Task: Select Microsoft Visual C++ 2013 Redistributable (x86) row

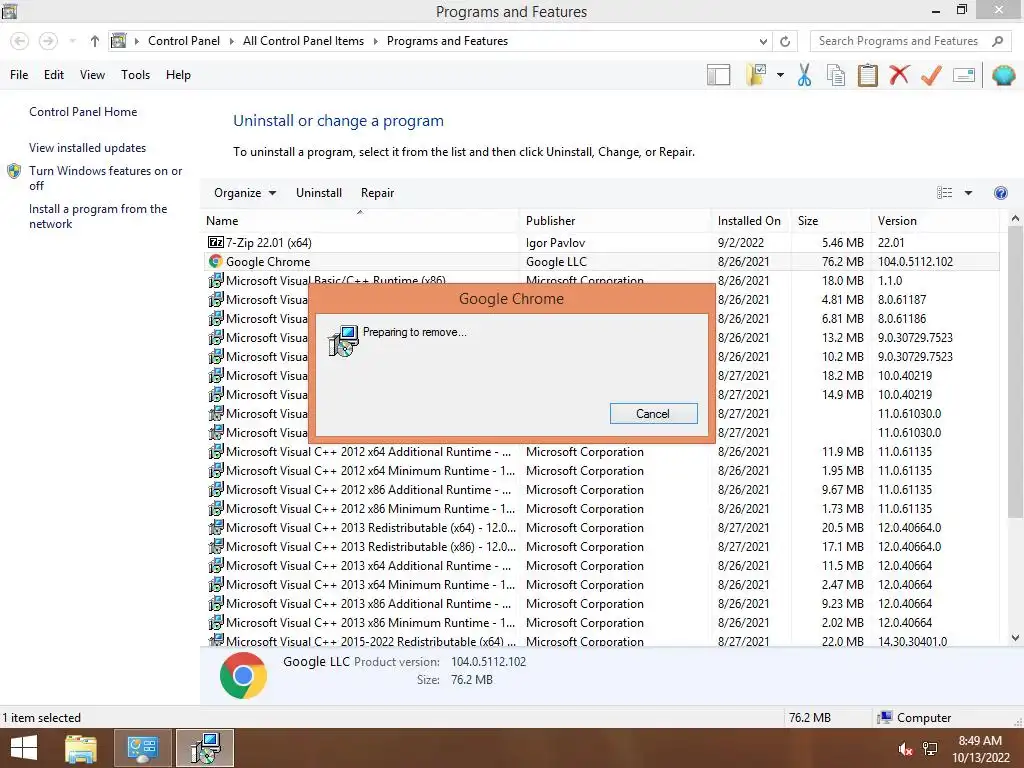Action: (600, 547)
